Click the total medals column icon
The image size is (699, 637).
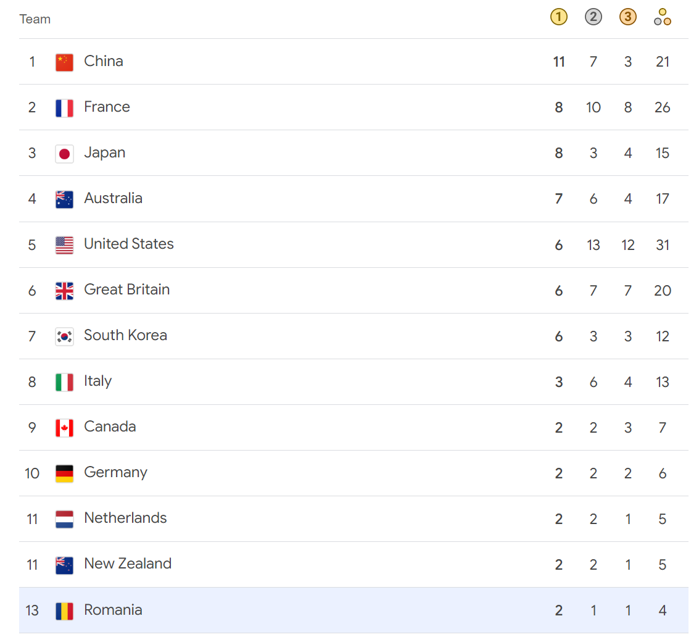(x=662, y=17)
